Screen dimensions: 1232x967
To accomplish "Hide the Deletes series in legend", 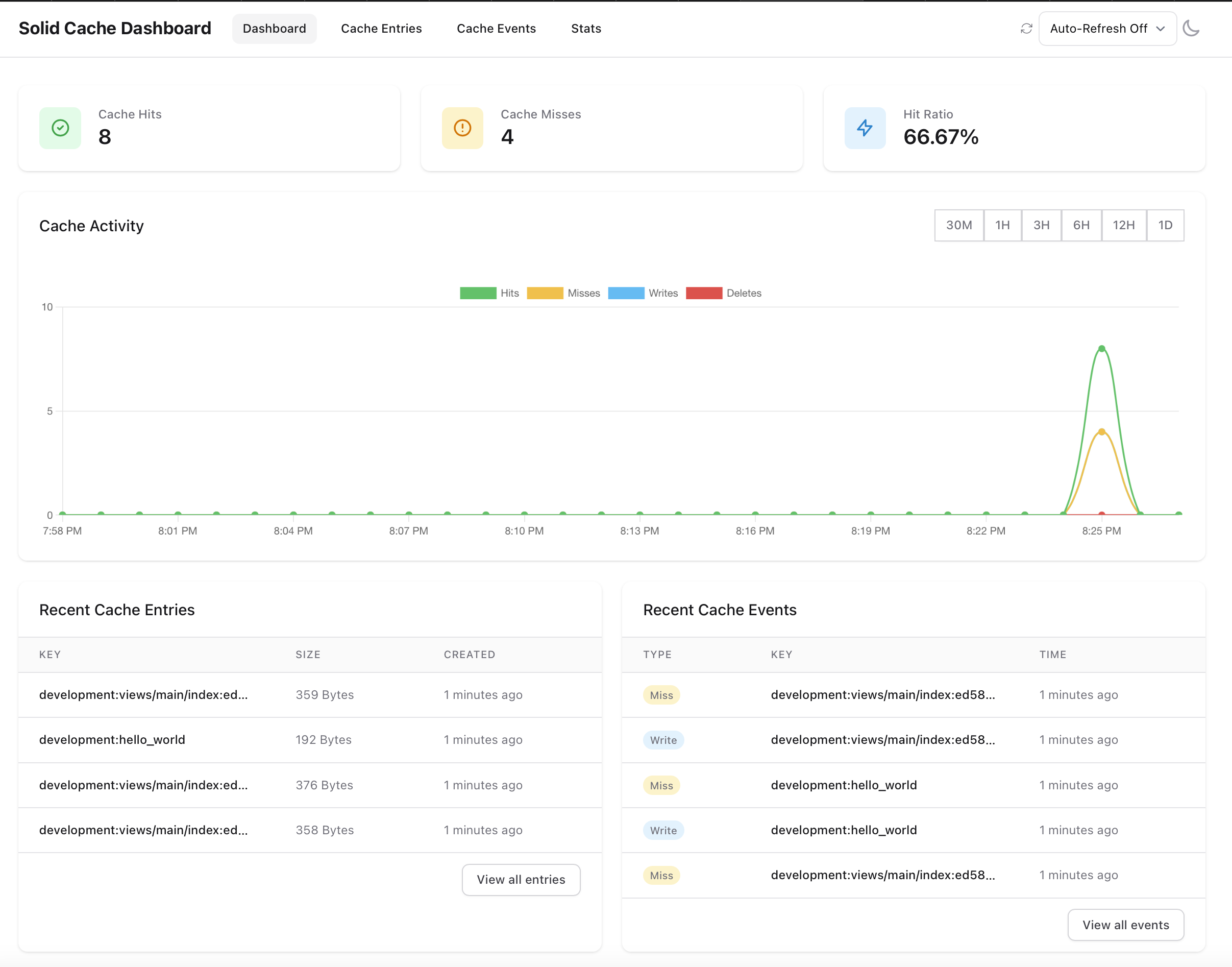I will coord(703,293).
